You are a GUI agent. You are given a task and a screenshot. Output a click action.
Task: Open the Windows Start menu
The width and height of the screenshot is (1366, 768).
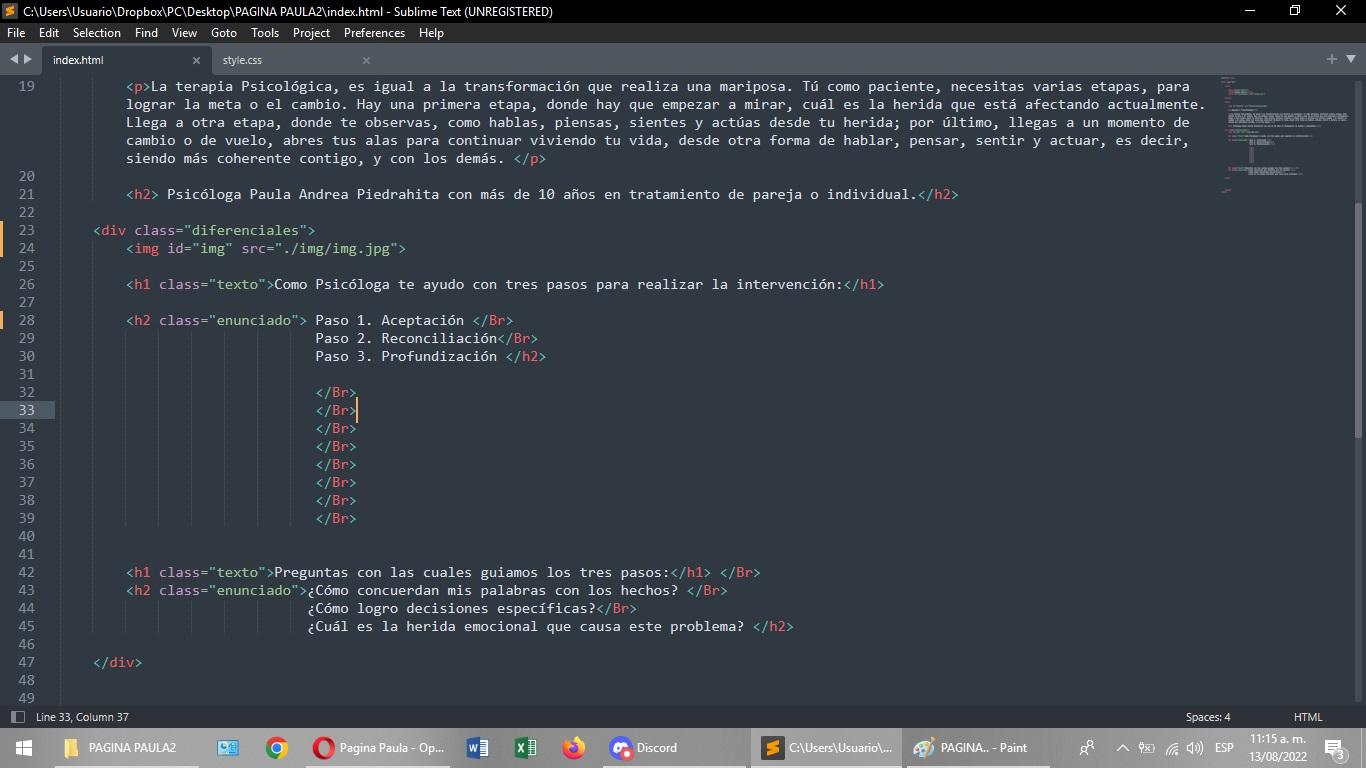23,747
